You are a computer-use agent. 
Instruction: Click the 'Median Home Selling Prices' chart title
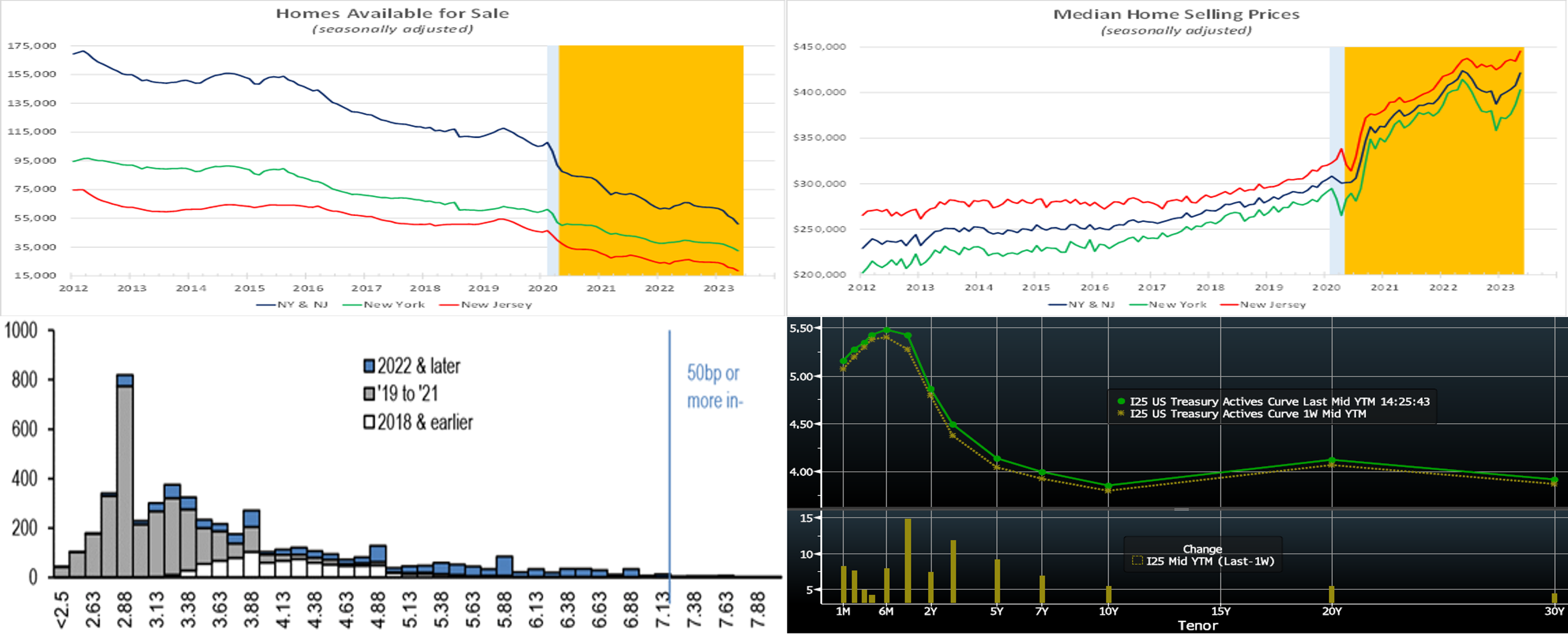[x=1176, y=14]
